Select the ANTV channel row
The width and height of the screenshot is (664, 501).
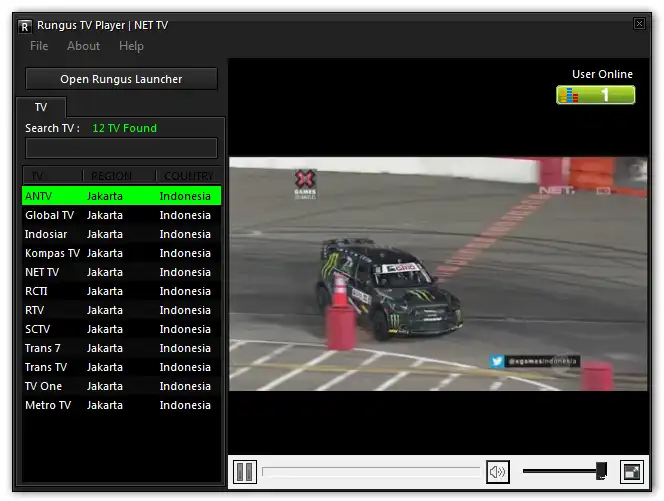coord(122,196)
